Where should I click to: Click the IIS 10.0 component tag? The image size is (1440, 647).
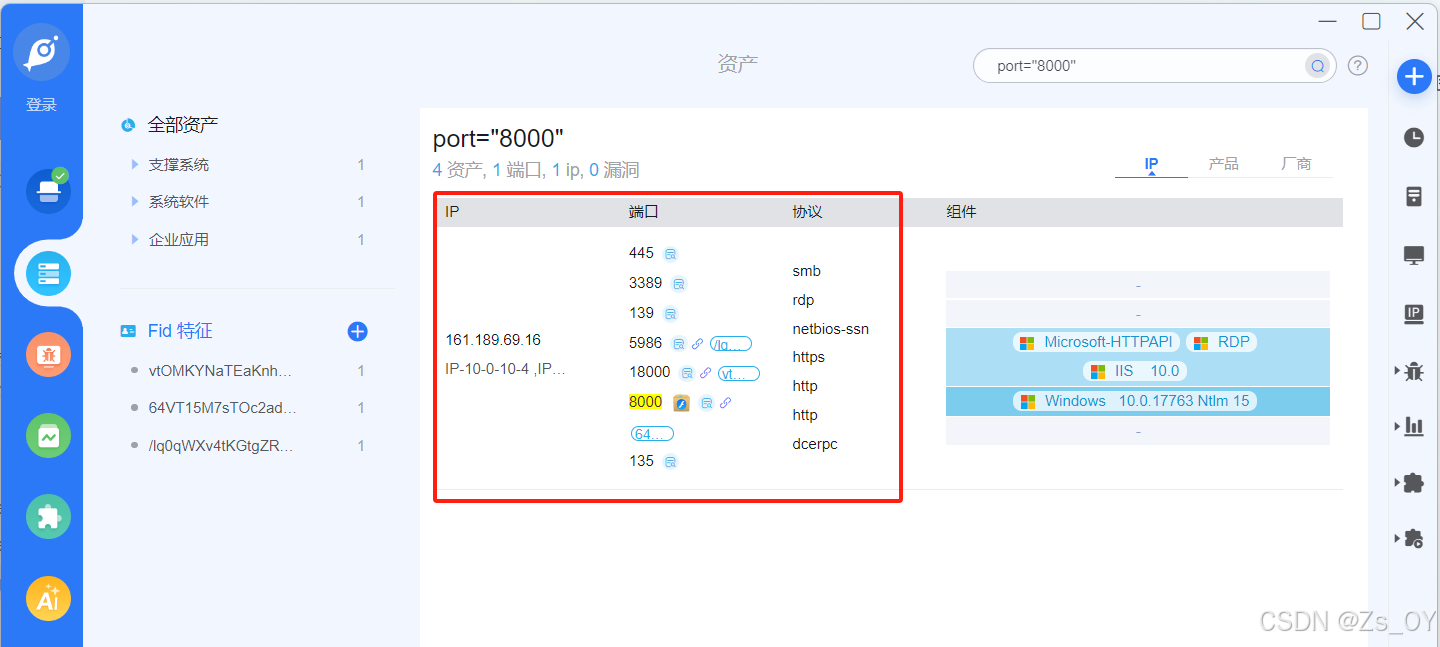click(1135, 371)
